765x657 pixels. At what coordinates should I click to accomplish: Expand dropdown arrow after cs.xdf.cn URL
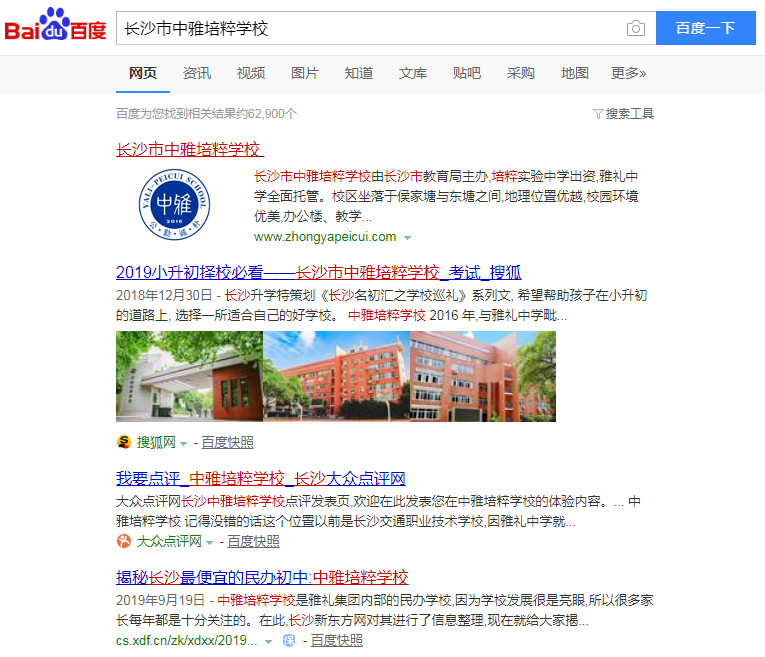pos(269,641)
